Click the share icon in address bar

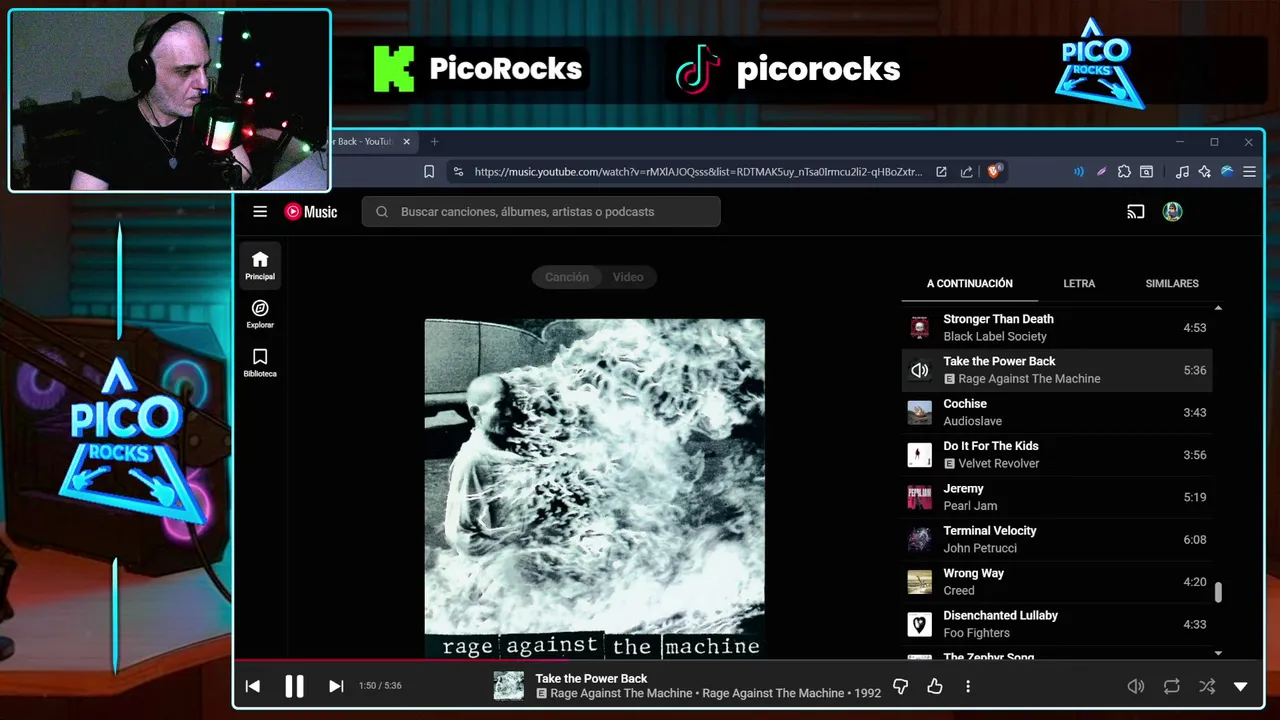click(966, 172)
